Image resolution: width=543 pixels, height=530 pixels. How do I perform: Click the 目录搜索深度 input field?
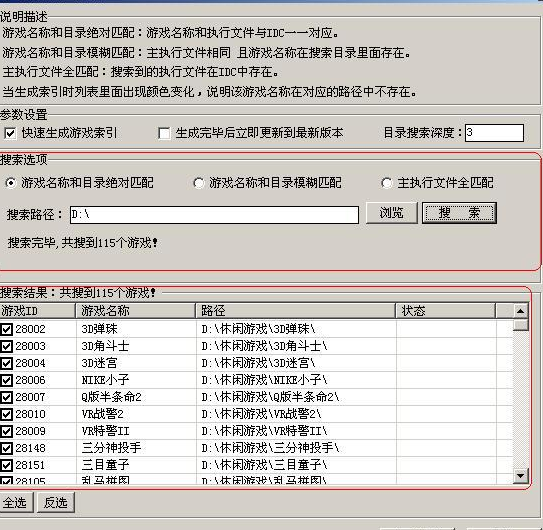(x=494, y=133)
